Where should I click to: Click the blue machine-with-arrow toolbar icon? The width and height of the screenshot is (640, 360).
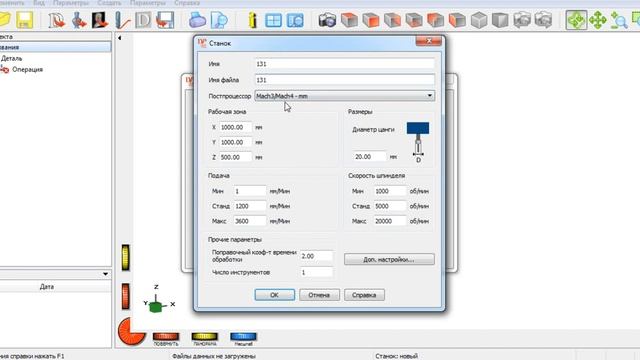click(x=78, y=20)
